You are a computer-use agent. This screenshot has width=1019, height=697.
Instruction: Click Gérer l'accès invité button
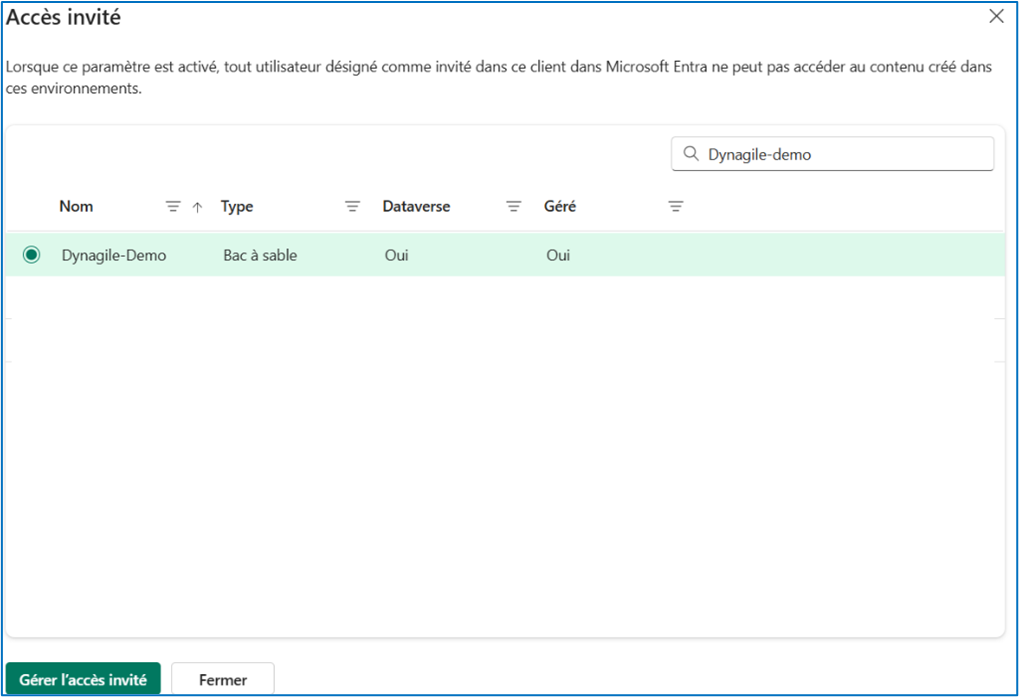tap(83, 679)
